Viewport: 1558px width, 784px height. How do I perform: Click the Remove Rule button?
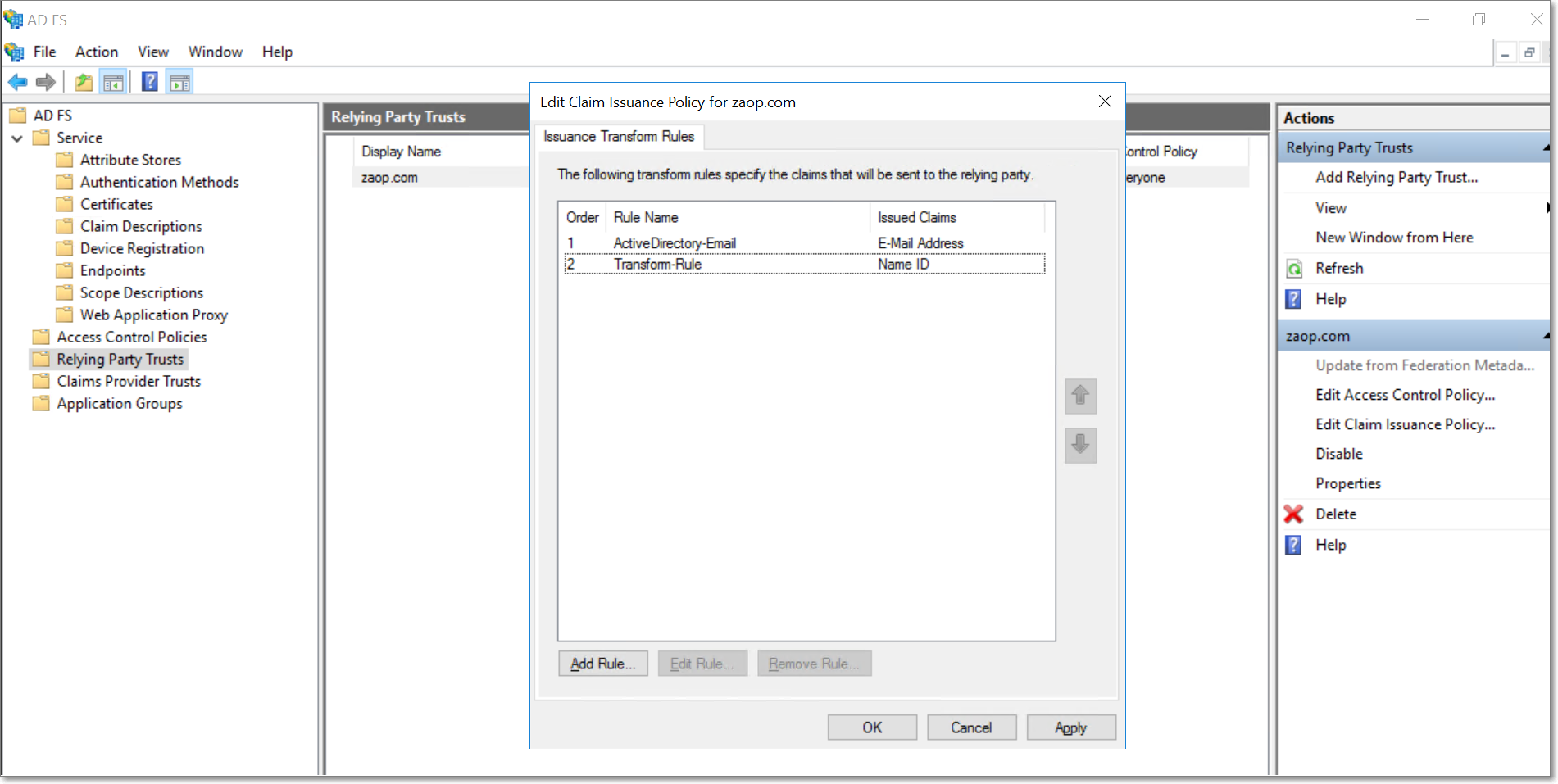click(814, 664)
